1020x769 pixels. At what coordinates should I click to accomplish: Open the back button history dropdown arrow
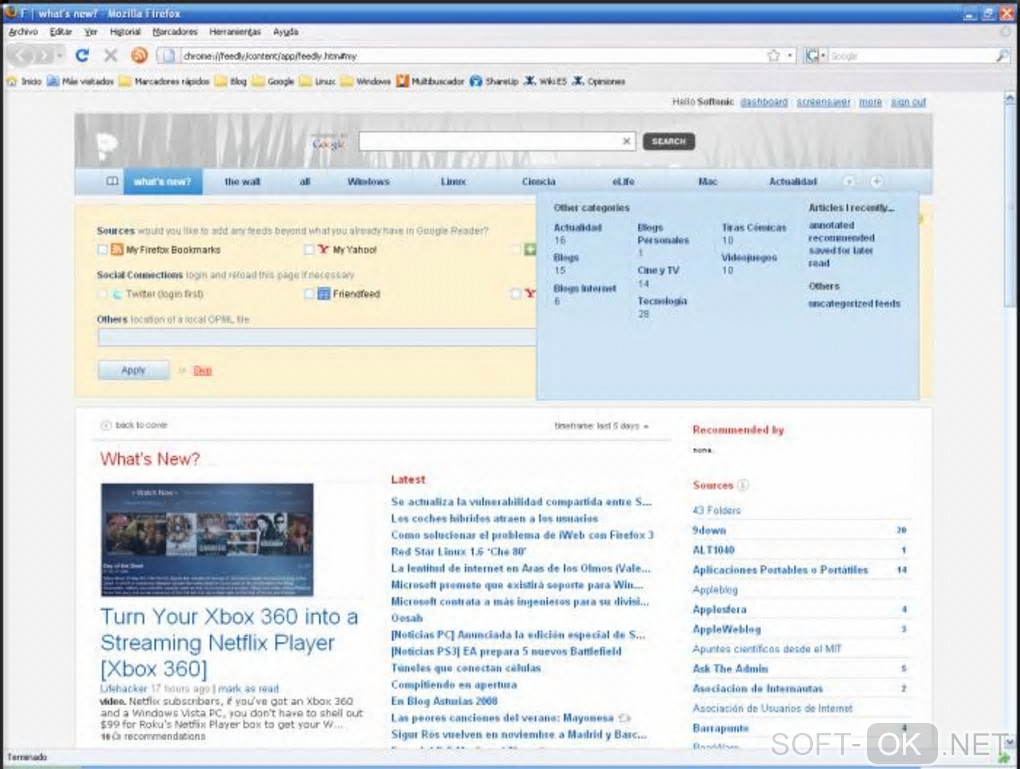click(x=60, y=56)
